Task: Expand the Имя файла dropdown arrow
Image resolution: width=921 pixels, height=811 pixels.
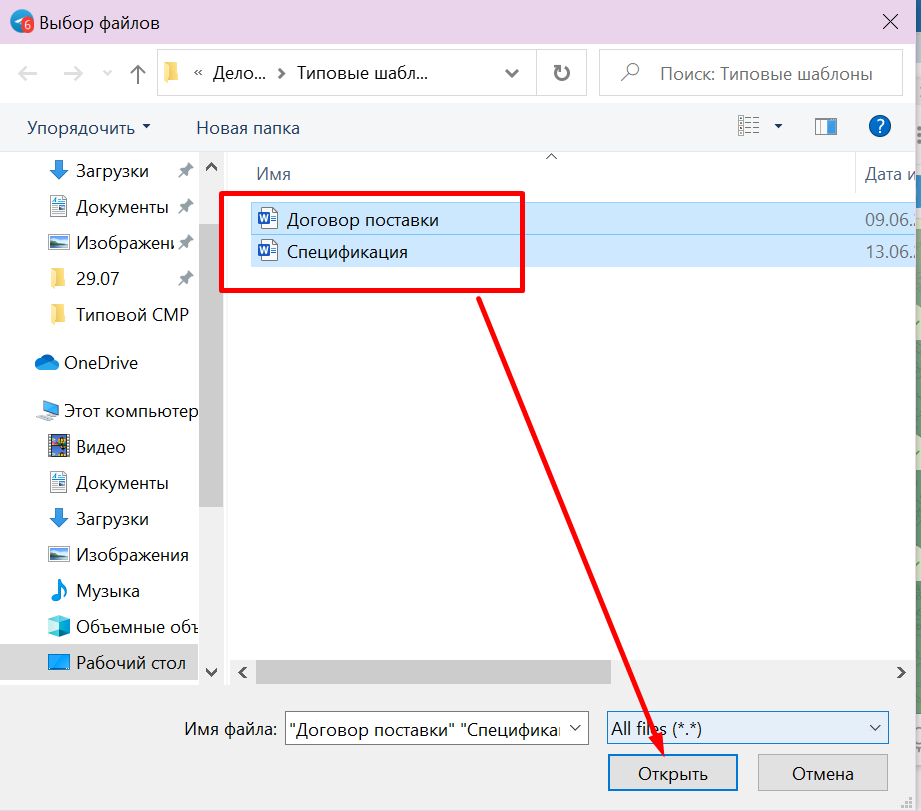Action: pos(576,729)
